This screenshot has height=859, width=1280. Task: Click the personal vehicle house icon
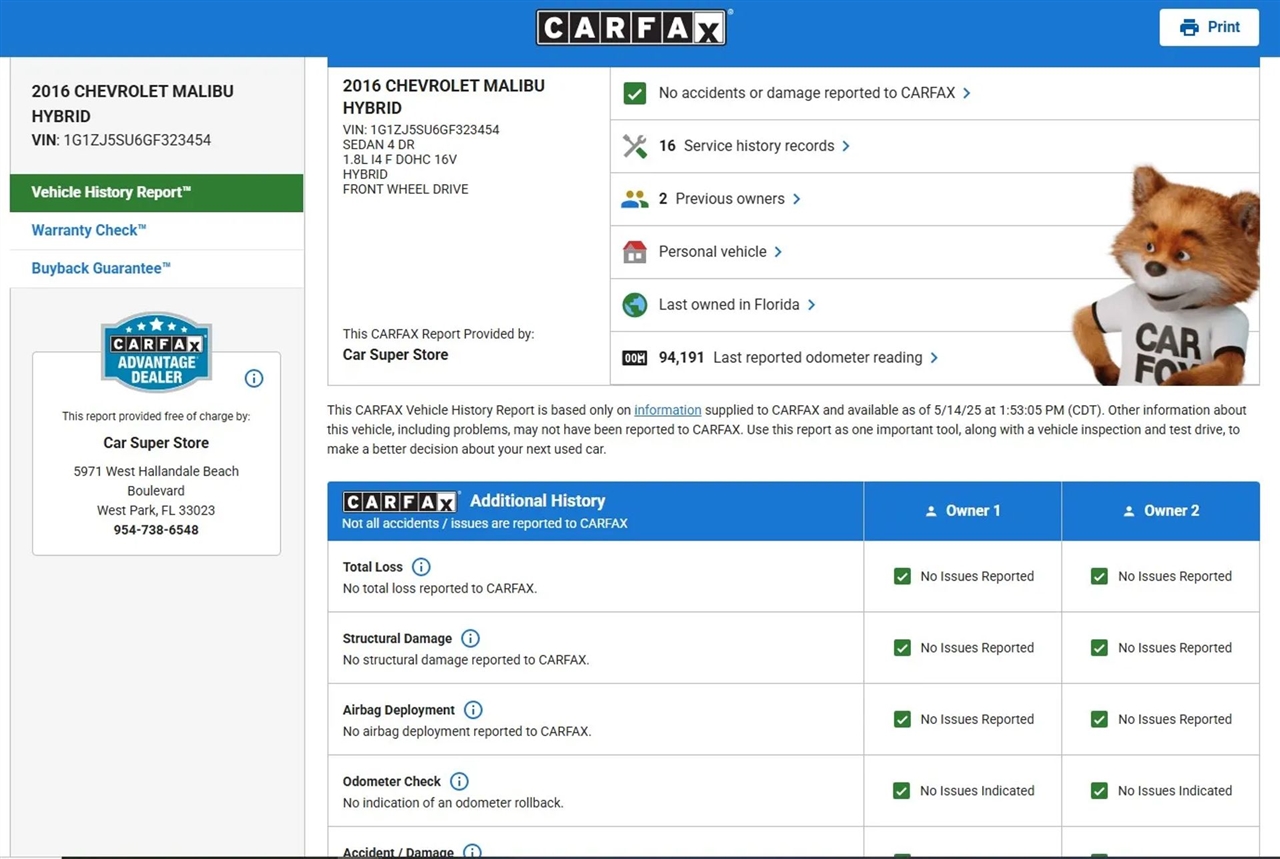pyautogui.click(x=634, y=252)
